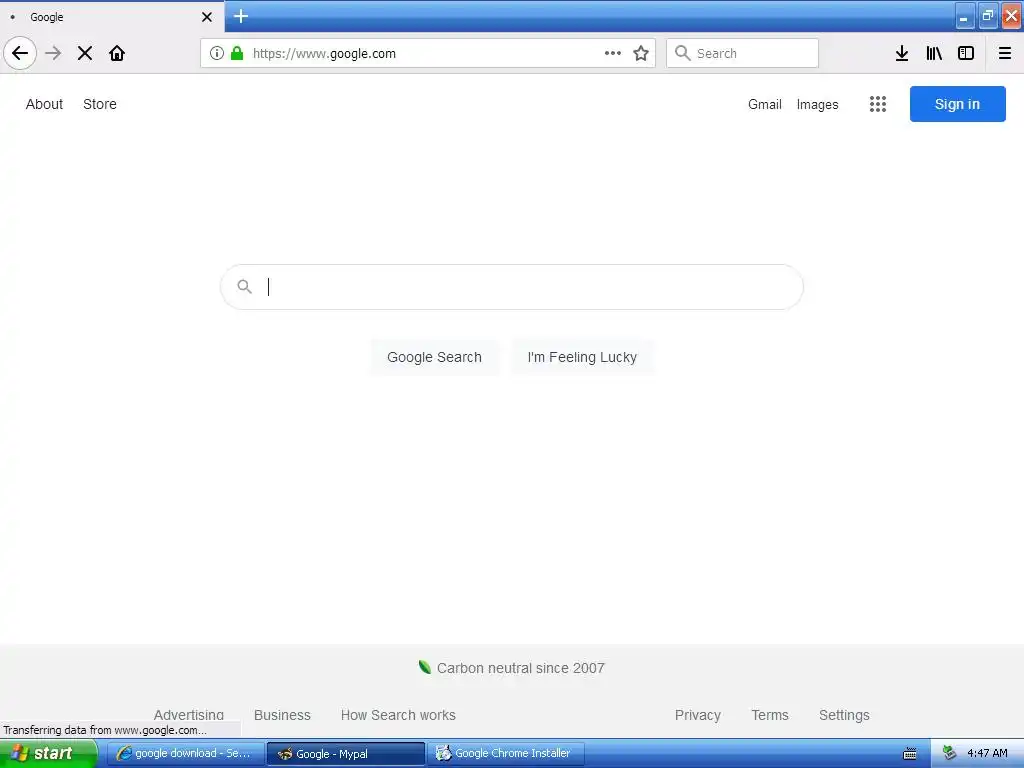
Task: Click the 4:47 AM taskbar clock
Action: [987, 754]
